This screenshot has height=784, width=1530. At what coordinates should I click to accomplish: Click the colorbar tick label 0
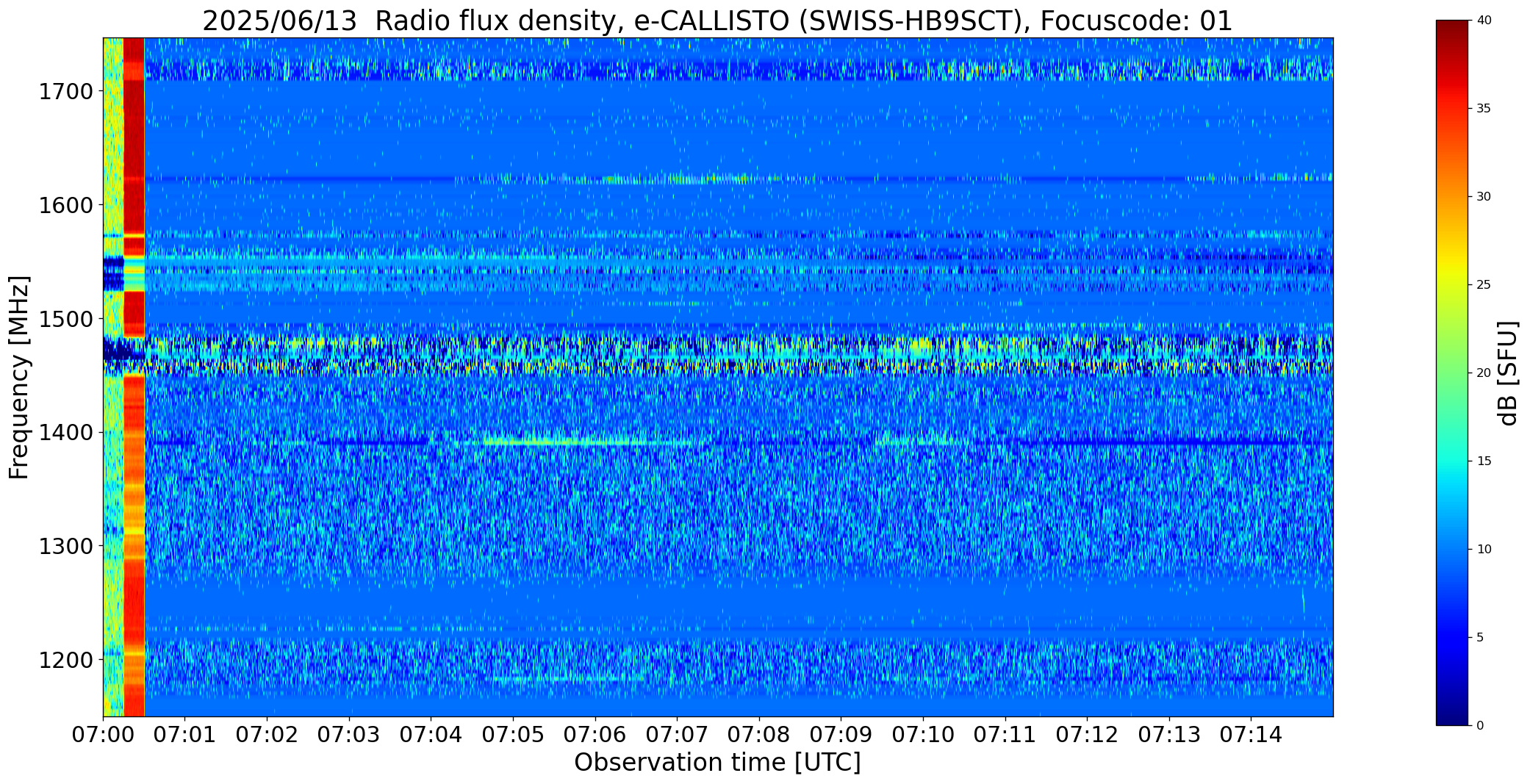pos(1479,725)
